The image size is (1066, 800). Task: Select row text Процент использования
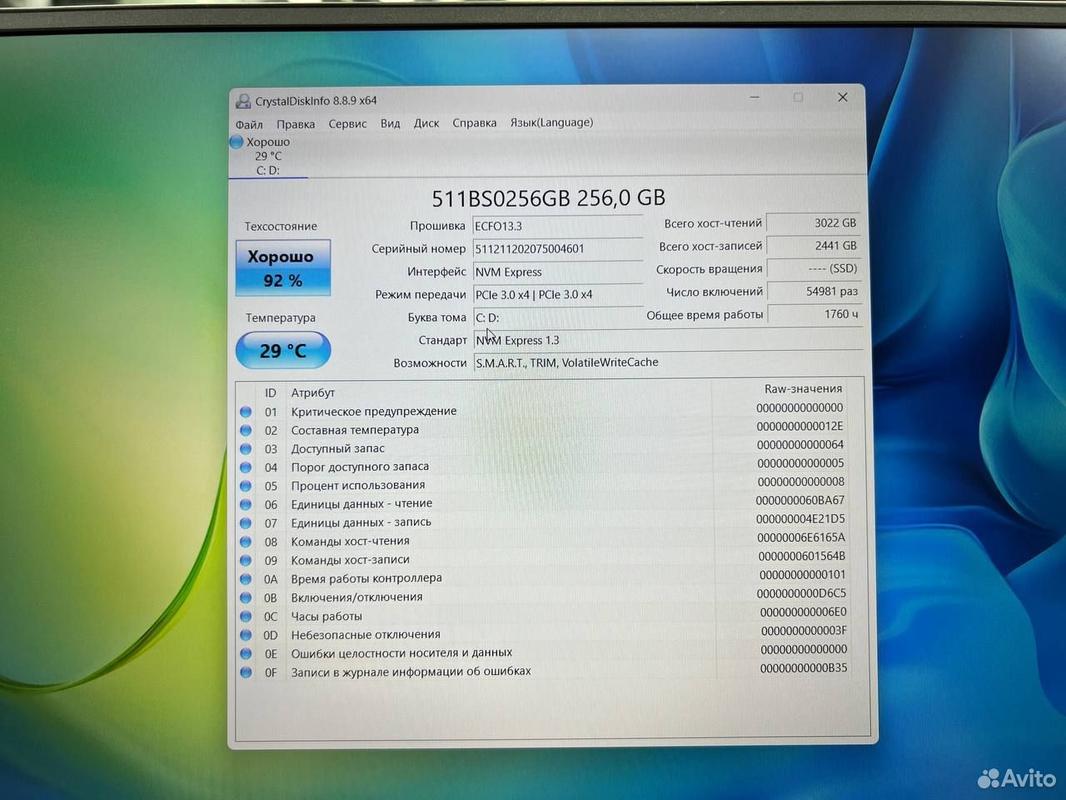point(358,485)
